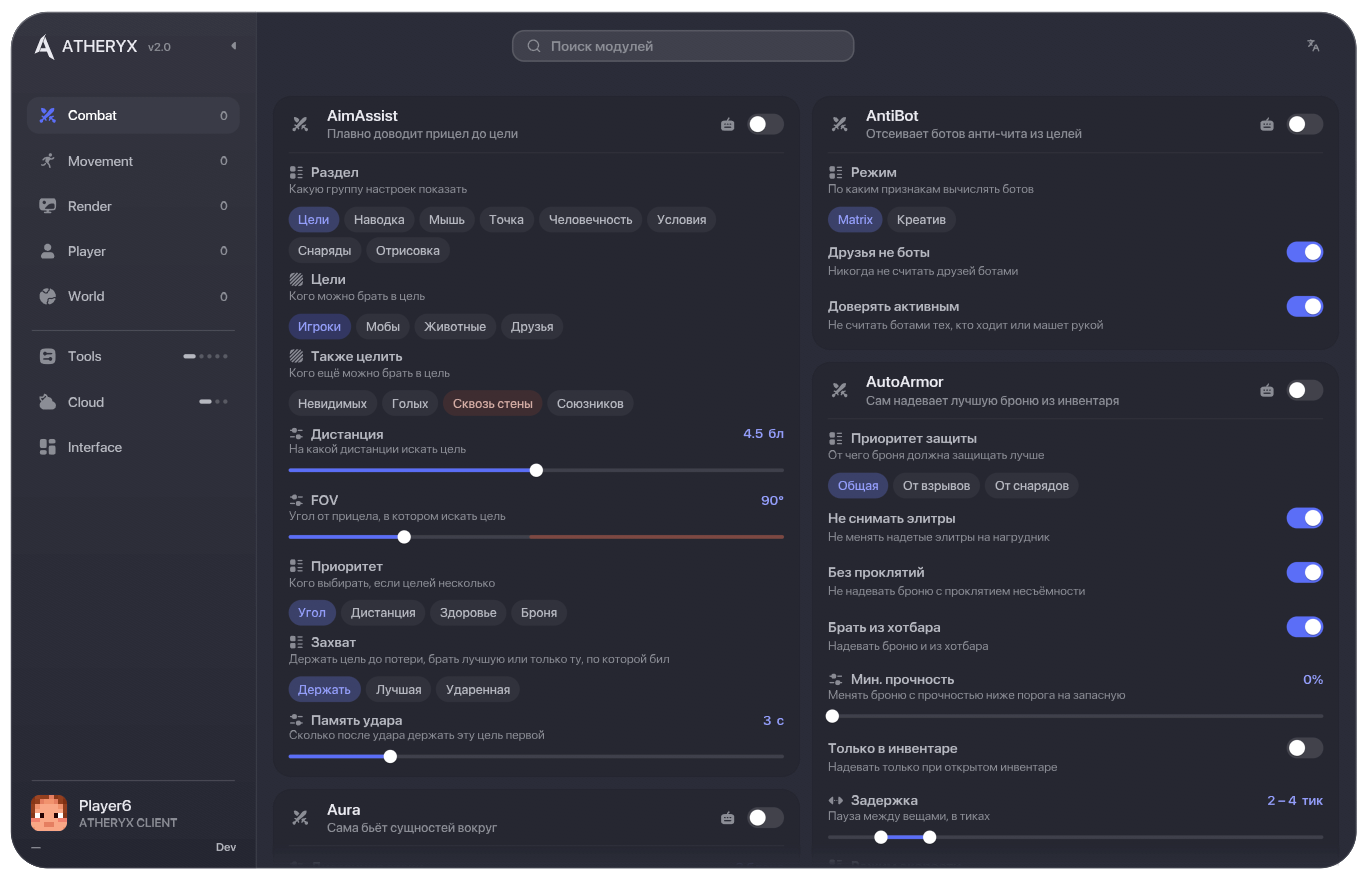Click the Player6 avatar

tap(49, 813)
